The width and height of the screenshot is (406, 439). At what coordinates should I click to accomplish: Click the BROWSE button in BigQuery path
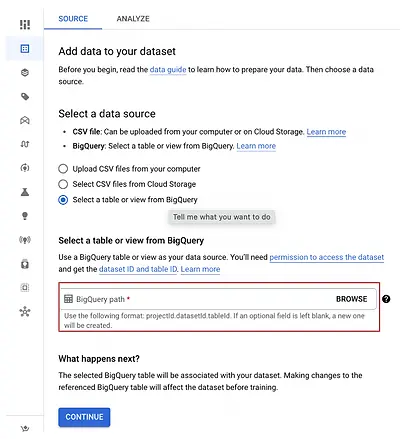pos(351,299)
